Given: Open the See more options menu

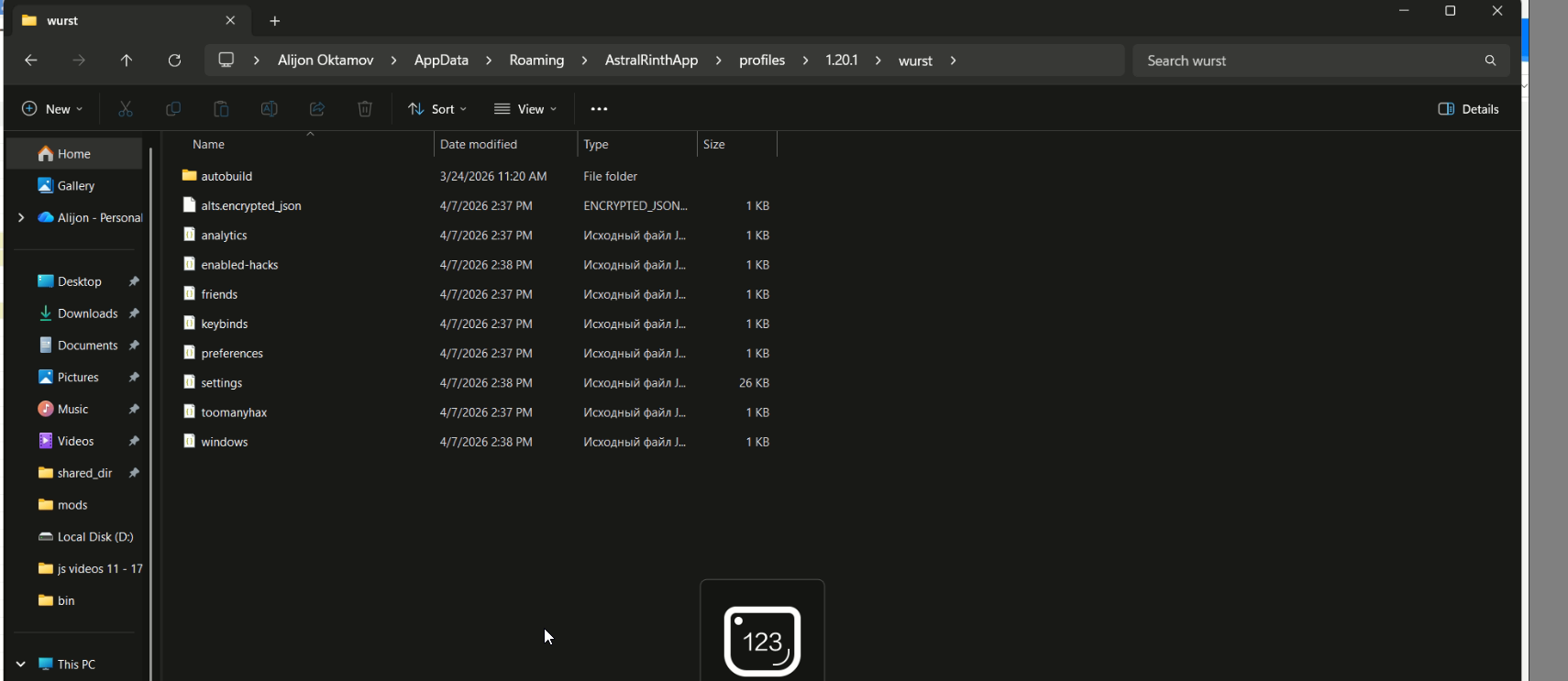Looking at the screenshot, I should [600, 109].
